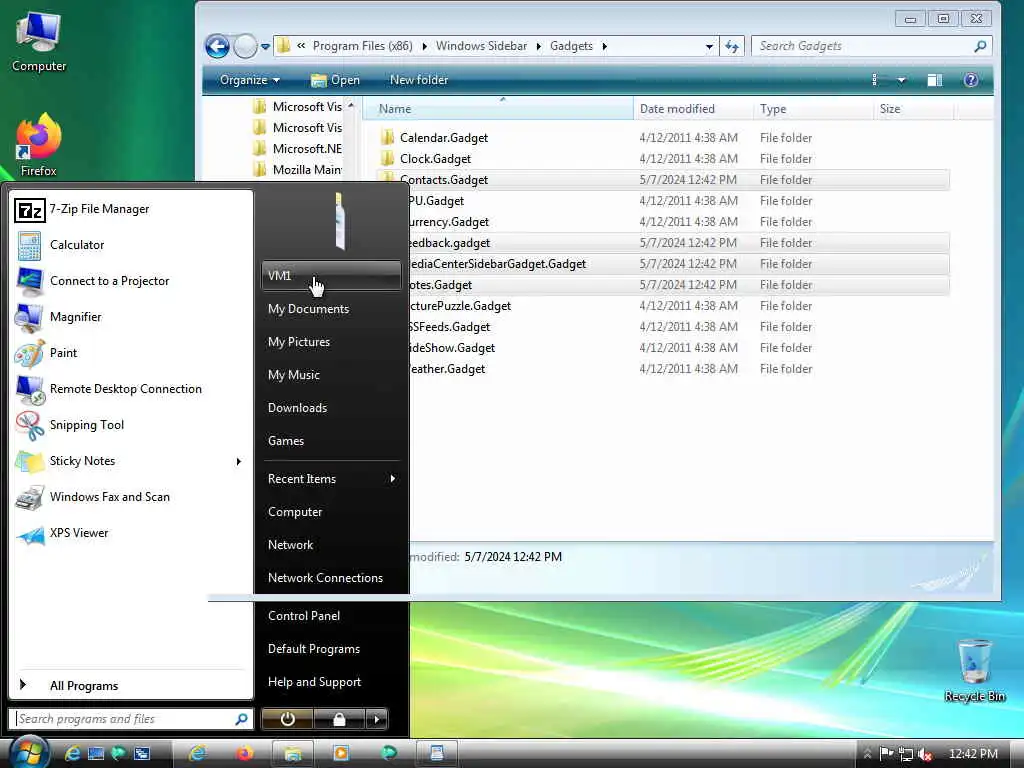This screenshot has height=768, width=1024.
Task: Open Games from Start menu
Action: pos(331,441)
